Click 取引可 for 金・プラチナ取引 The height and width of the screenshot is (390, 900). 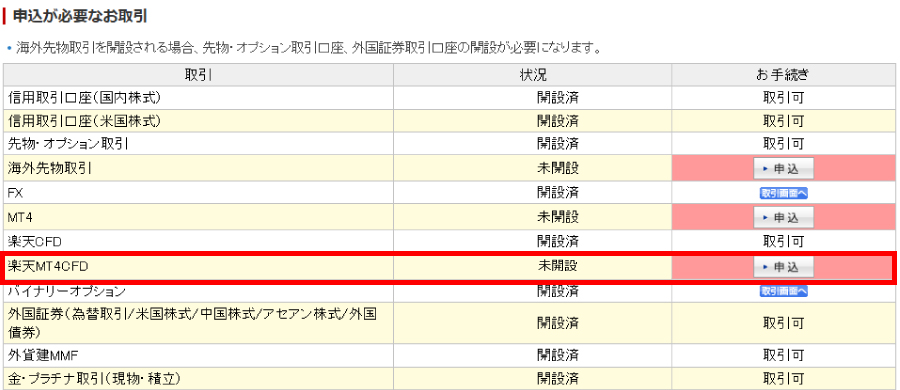(783, 379)
